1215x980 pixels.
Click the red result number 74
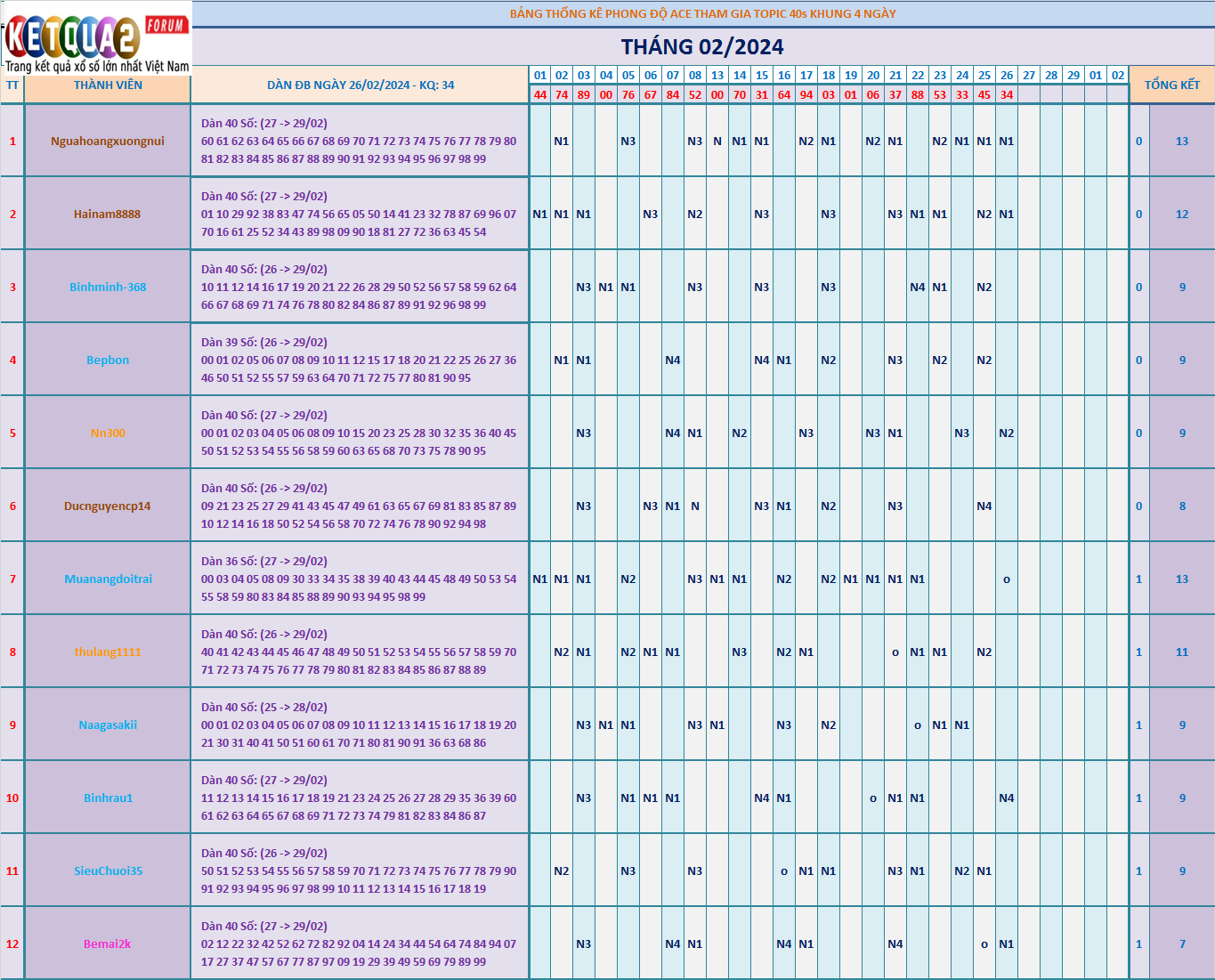[562, 94]
